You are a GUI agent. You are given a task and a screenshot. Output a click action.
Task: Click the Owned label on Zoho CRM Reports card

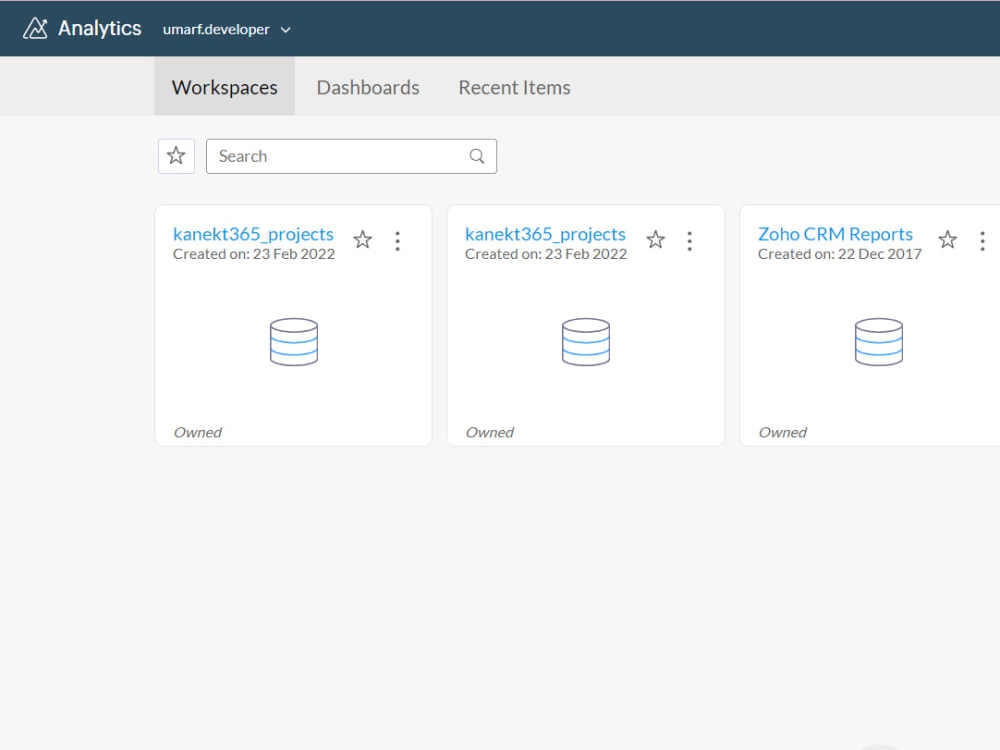(782, 432)
